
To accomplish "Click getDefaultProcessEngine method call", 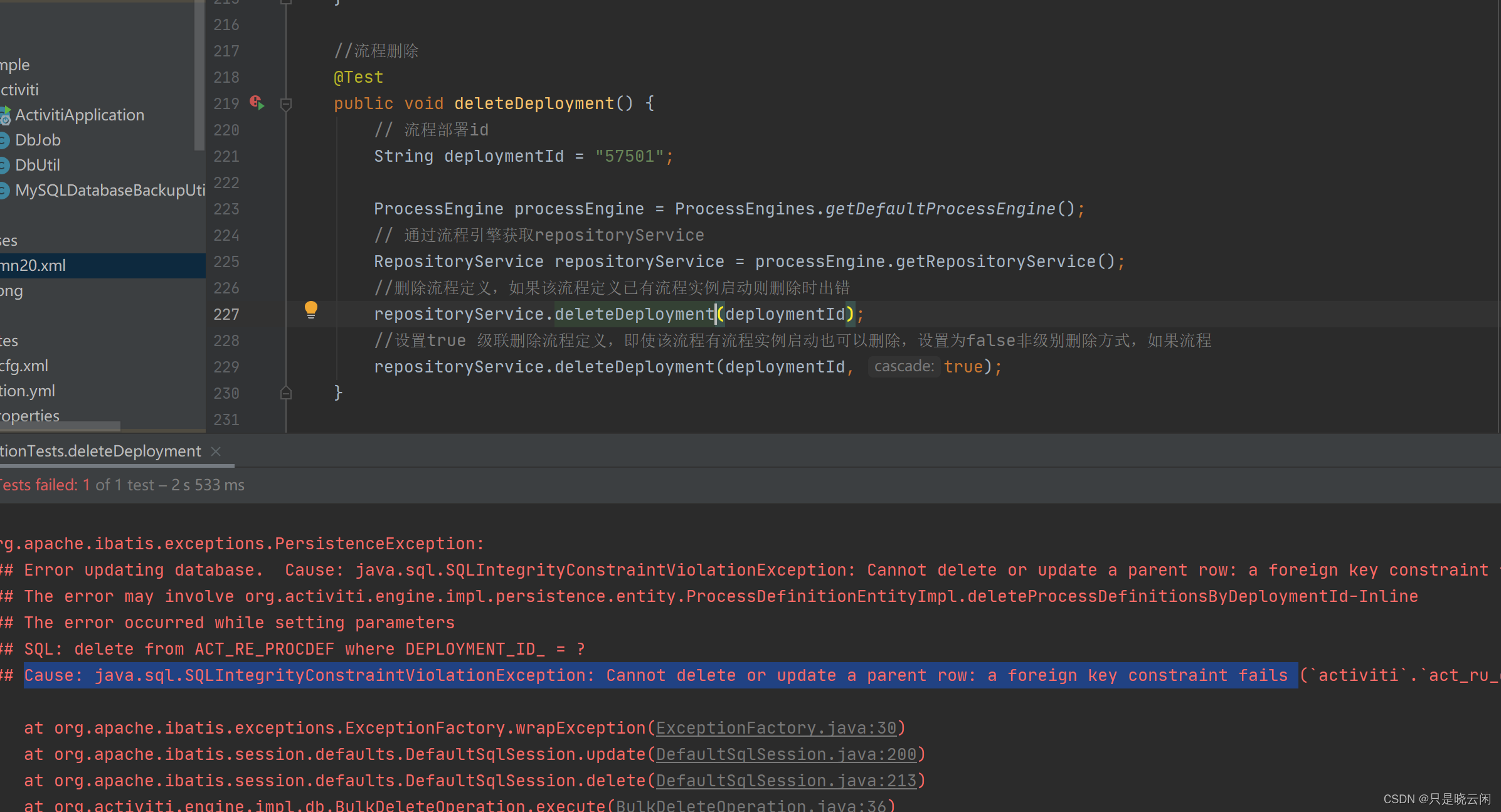I will [940, 209].
